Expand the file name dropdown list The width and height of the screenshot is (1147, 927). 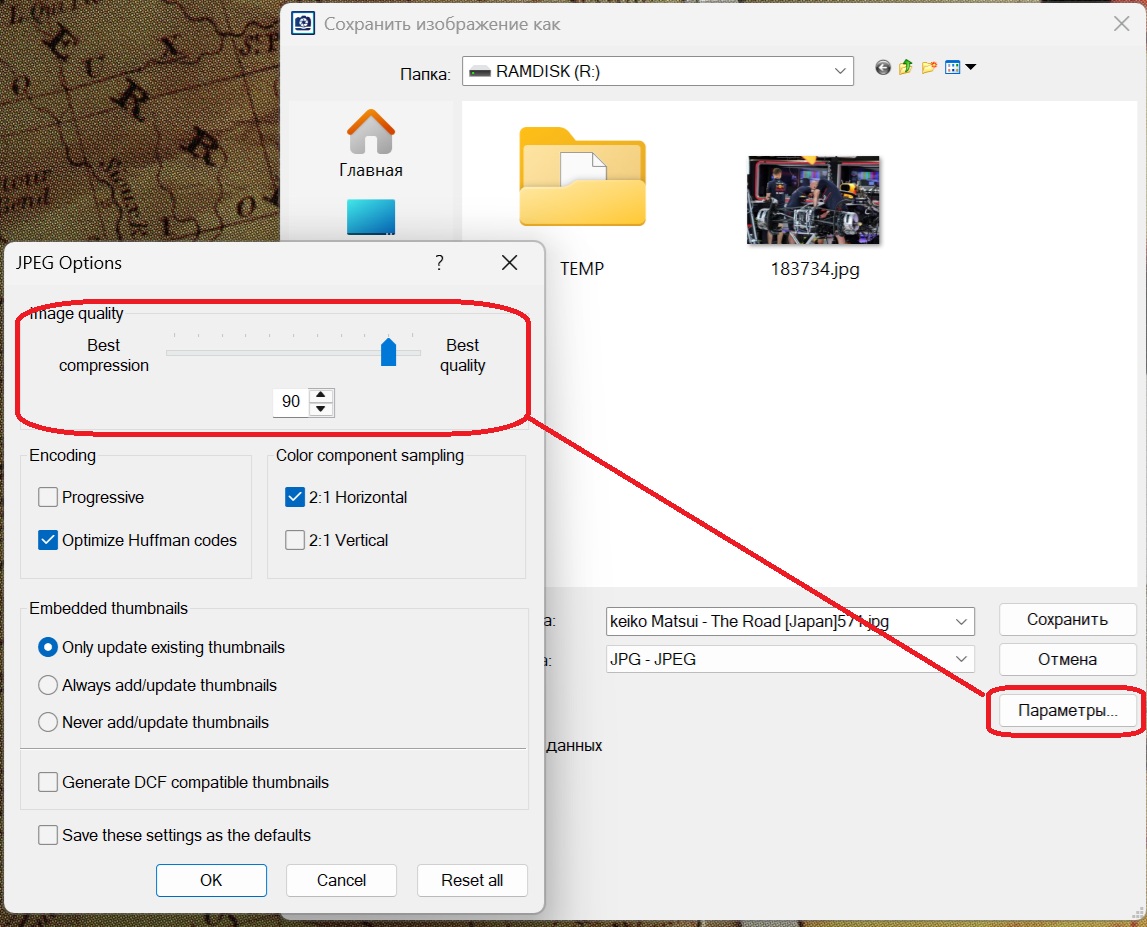click(961, 622)
